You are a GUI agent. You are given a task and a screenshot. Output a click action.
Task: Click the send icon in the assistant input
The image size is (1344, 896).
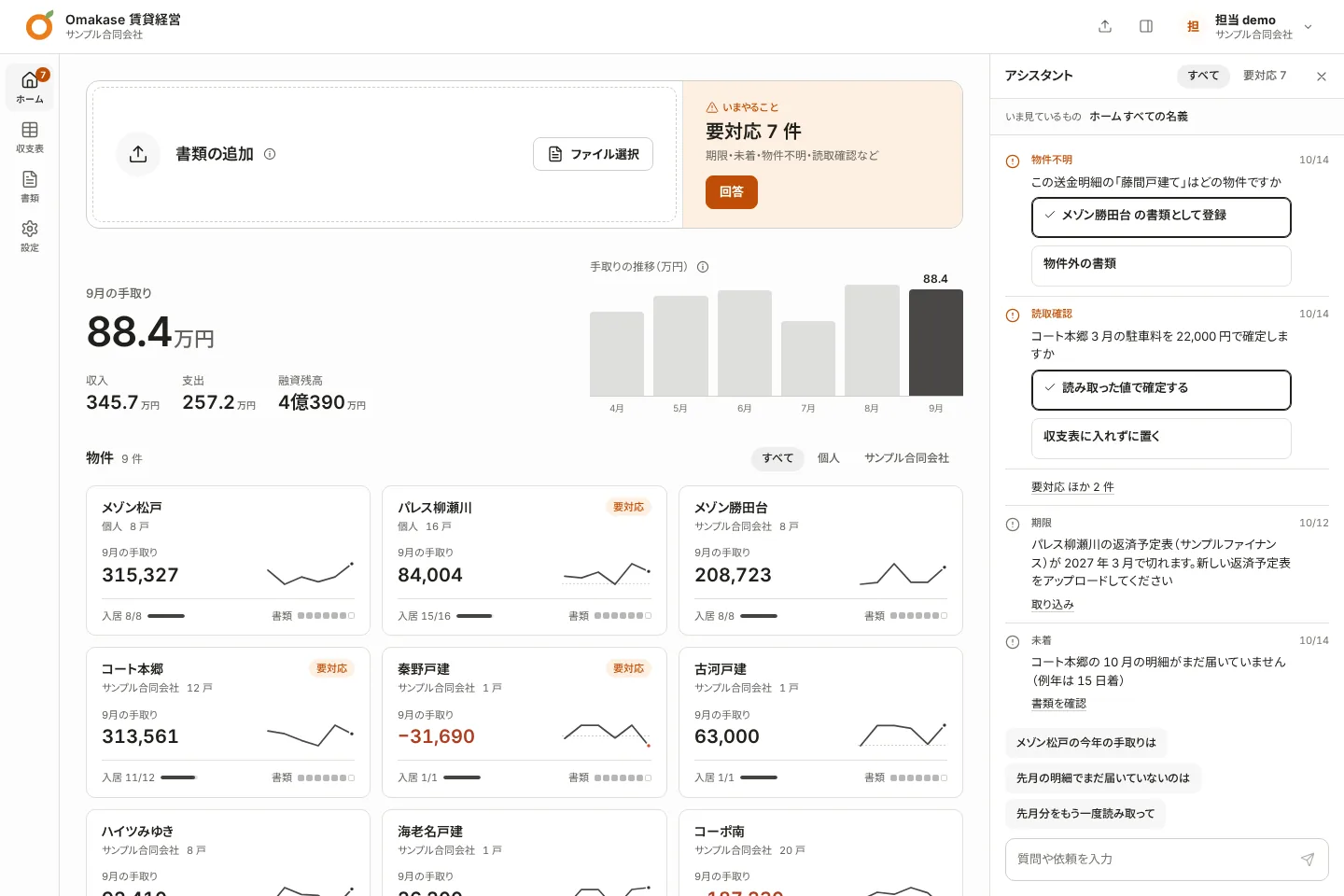[x=1308, y=860]
